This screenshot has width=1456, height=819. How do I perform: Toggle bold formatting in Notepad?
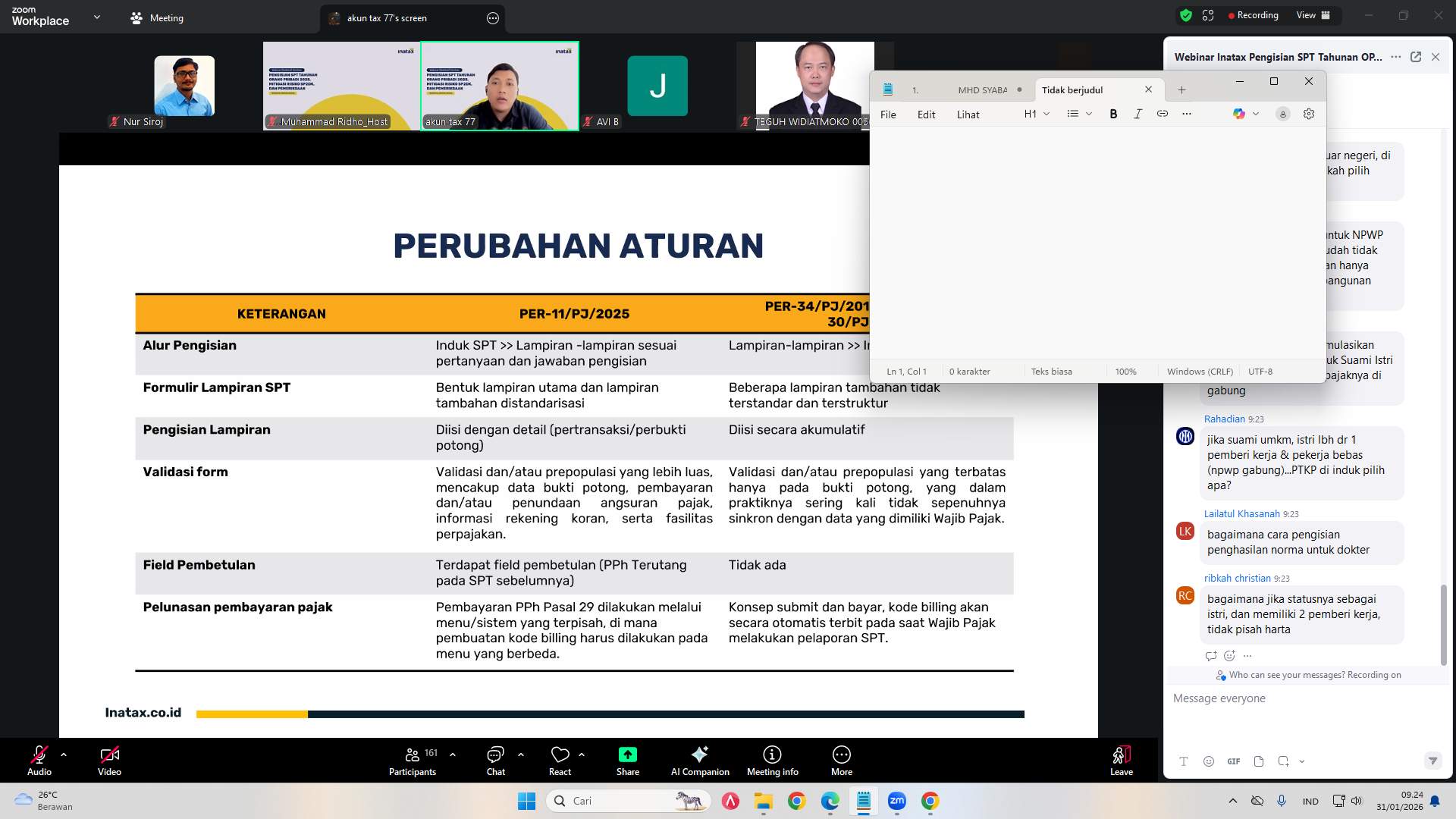click(x=1113, y=114)
